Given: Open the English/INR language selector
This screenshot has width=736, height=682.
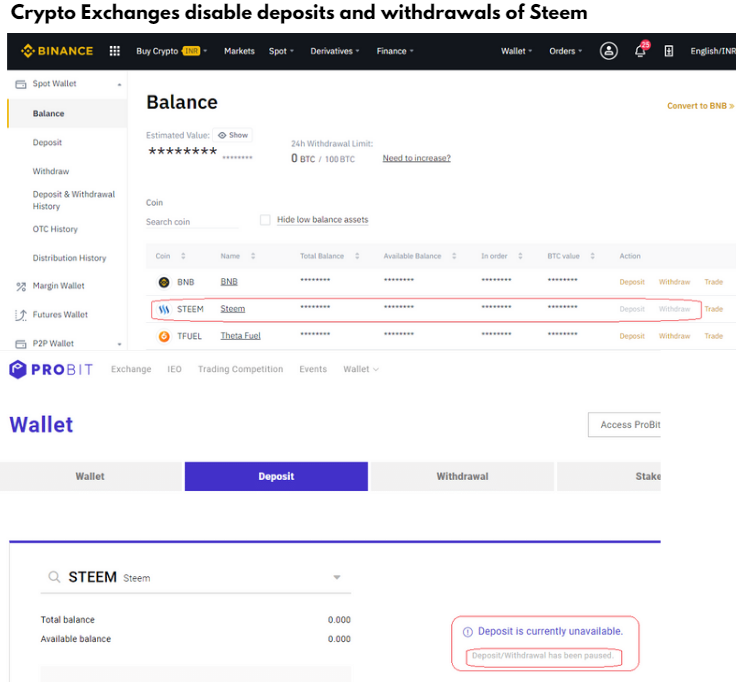Looking at the screenshot, I should pyautogui.click(x=713, y=51).
